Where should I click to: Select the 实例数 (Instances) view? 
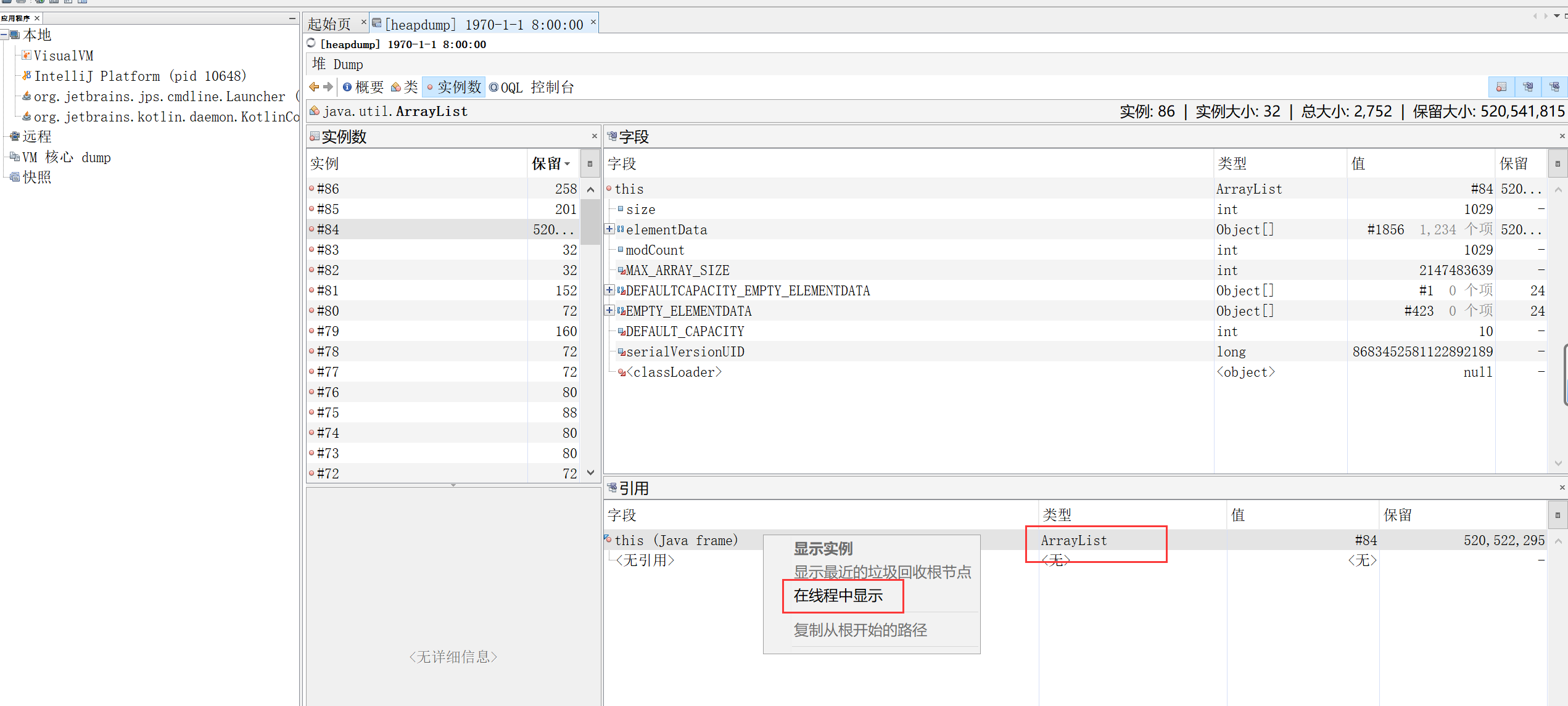pyautogui.click(x=453, y=87)
